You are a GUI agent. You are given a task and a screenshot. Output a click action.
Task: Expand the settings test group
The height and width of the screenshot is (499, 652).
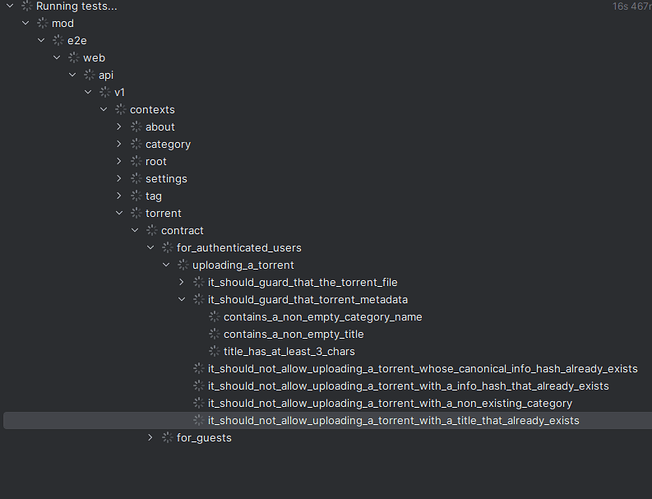tap(119, 178)
